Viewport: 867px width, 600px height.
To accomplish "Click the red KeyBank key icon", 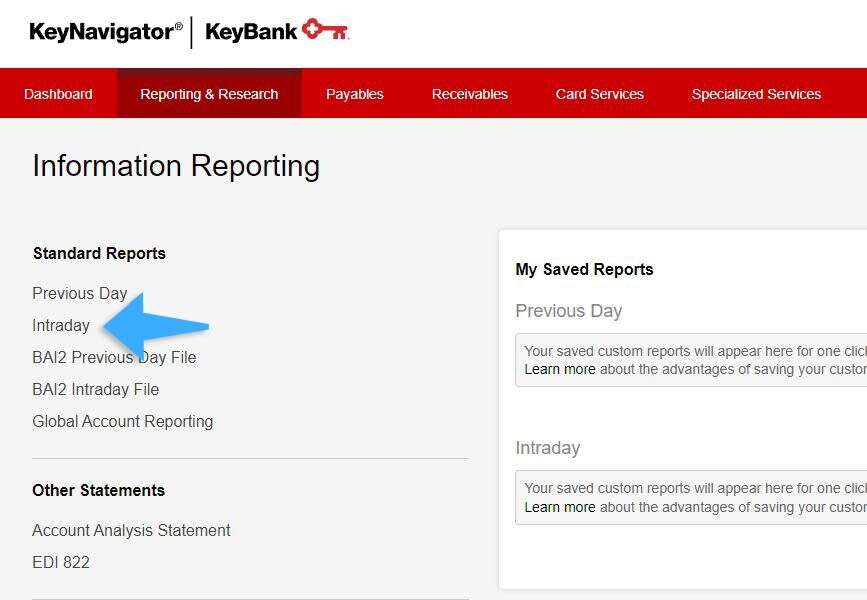I will pyautogui.click(x=325, y=31).
